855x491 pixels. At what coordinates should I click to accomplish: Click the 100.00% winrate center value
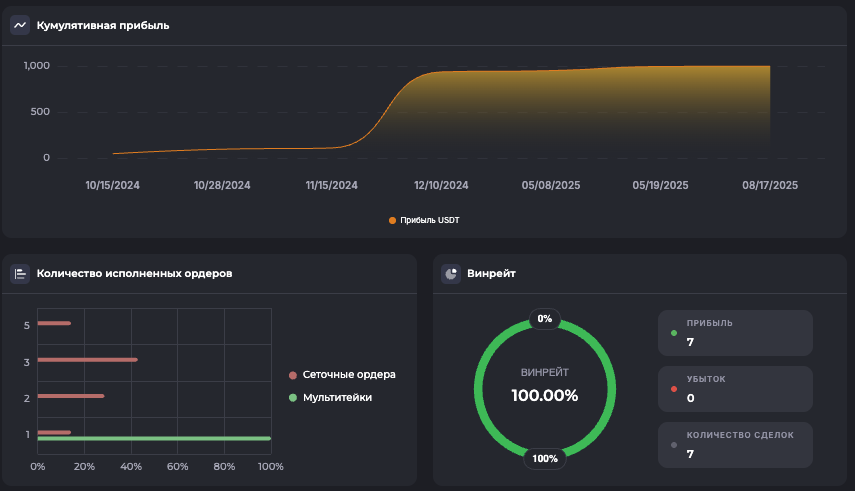click(x=545, y=395)
